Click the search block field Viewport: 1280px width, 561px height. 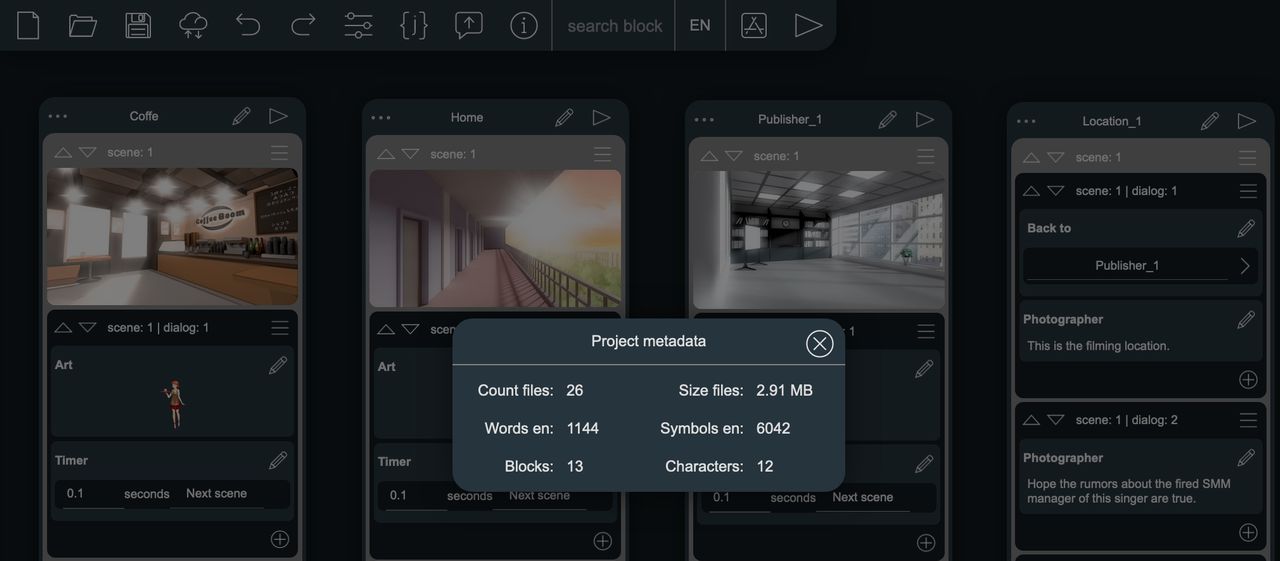(x=615, y=26)
